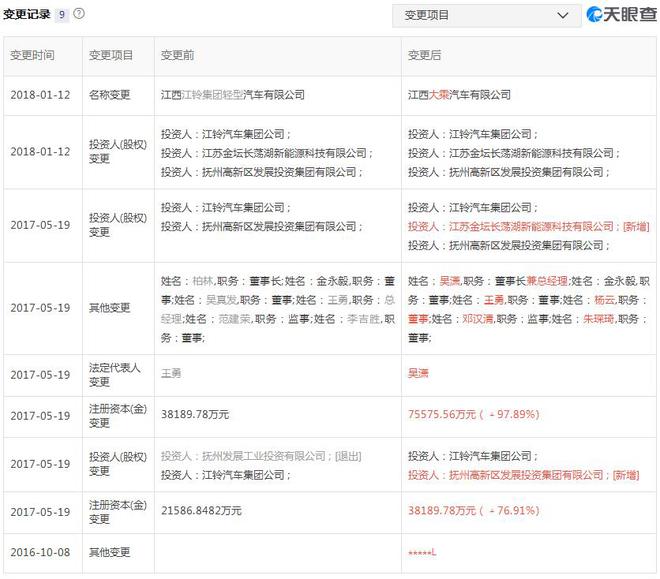
Task: Click the date 2016-10-08
Action: (x=40, y=552)
